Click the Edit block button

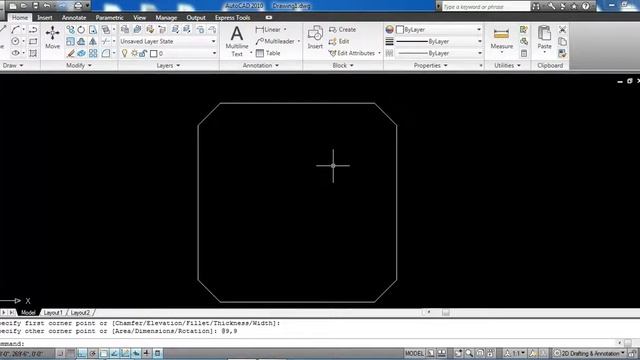339,42
